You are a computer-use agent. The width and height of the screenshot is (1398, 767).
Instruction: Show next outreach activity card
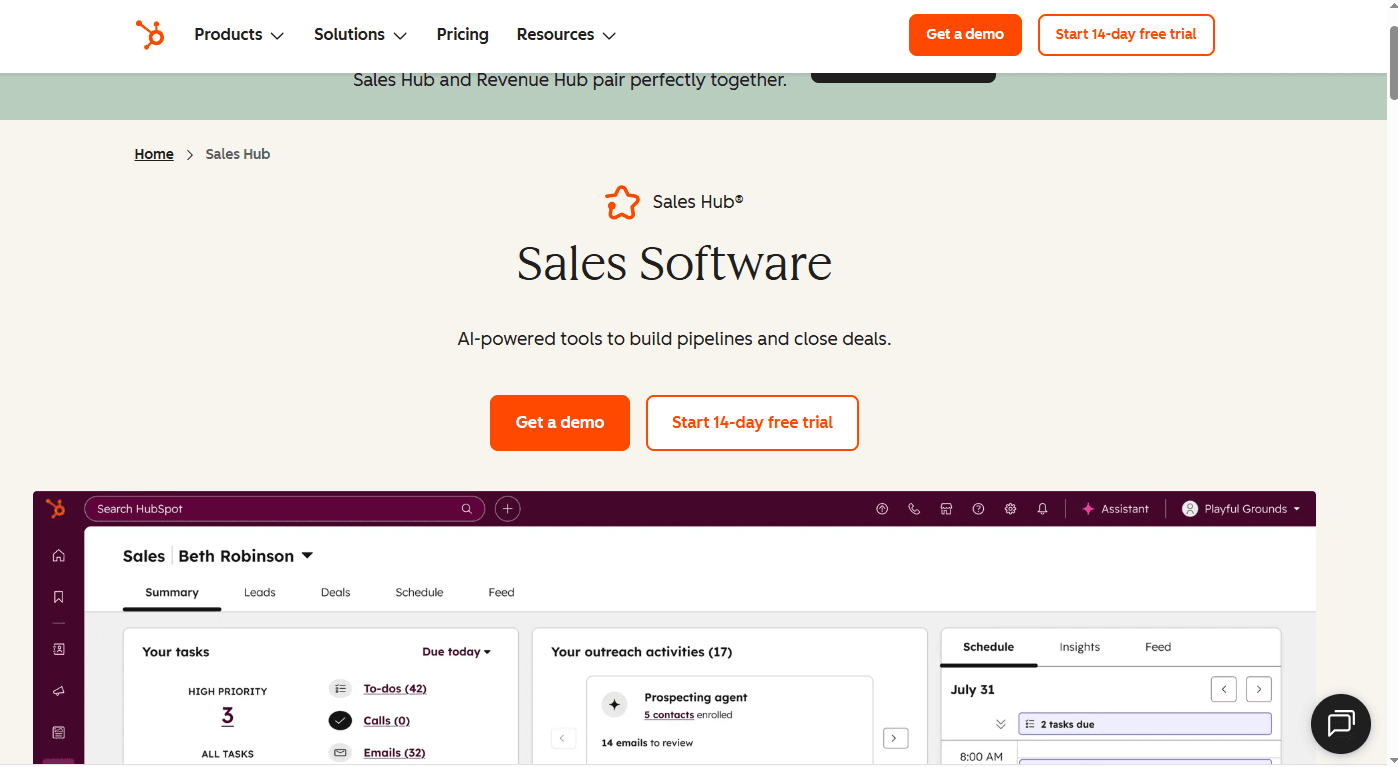coord(896,738)
